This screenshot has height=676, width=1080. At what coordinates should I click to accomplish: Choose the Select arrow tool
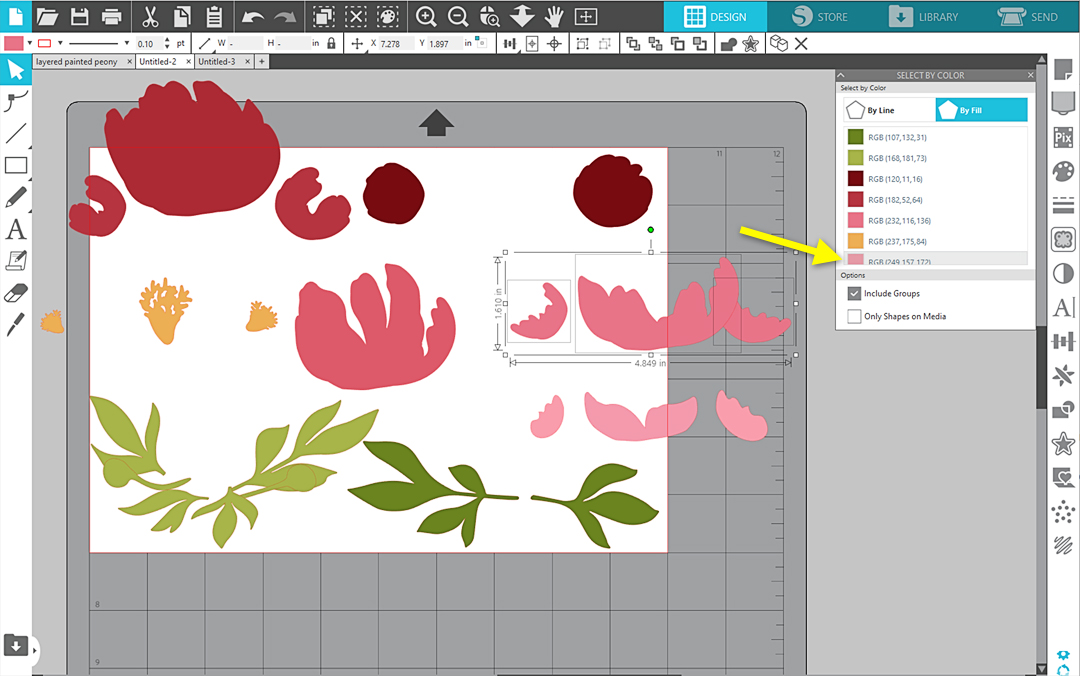coord(16,70)
